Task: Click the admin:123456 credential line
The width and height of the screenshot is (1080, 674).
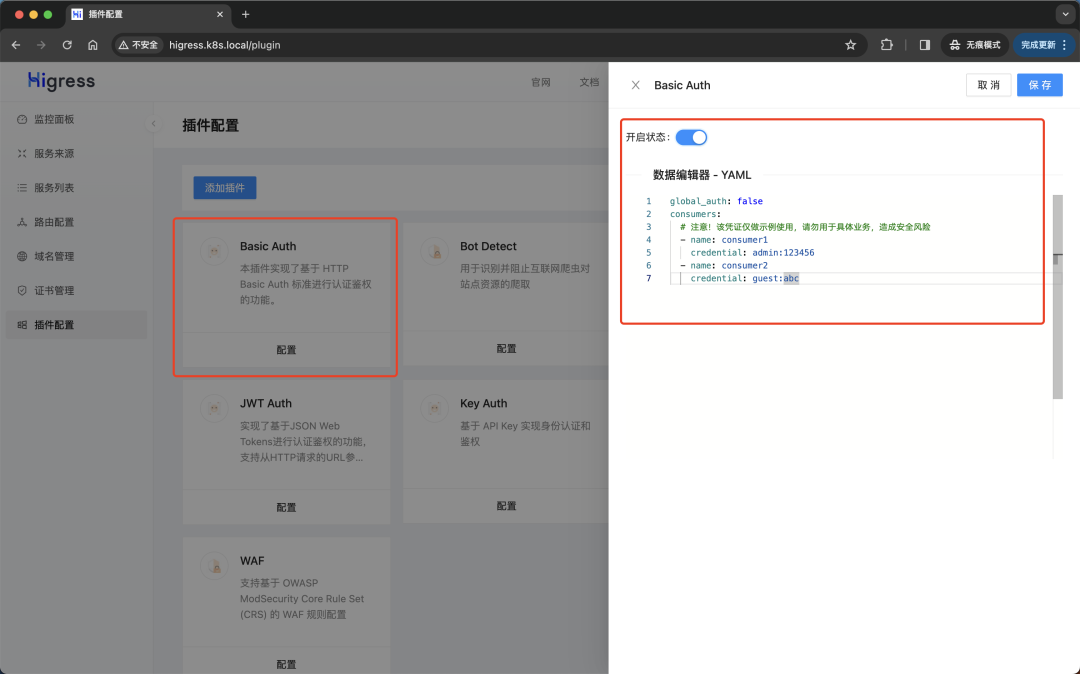Action: pos(752,253)
